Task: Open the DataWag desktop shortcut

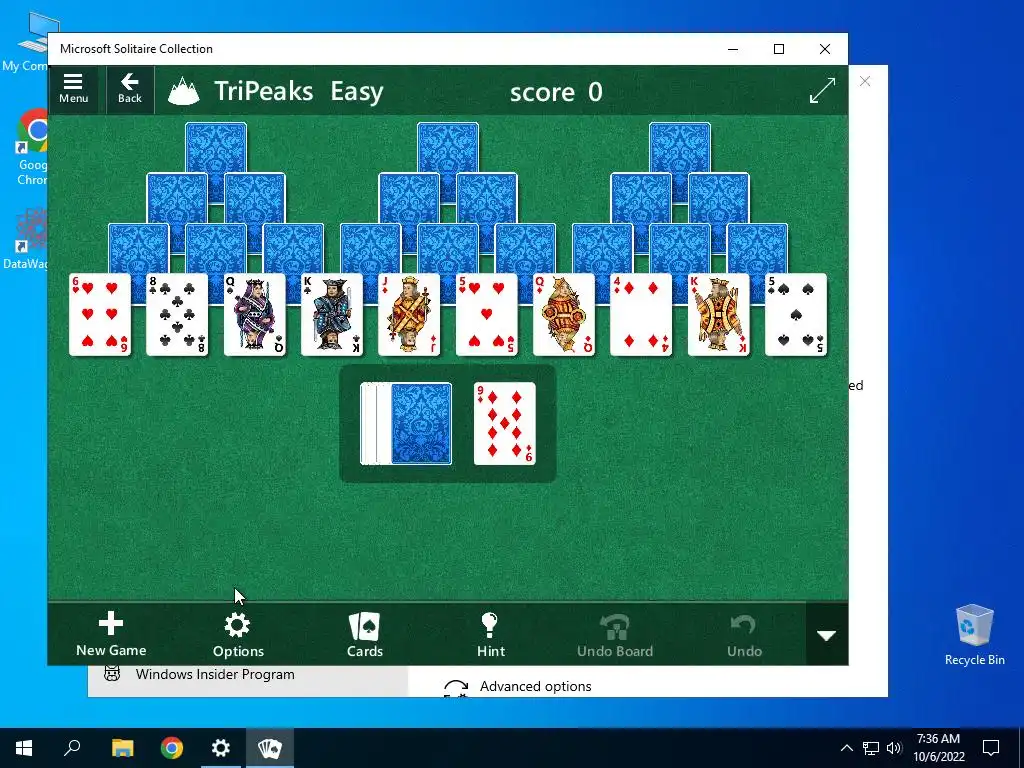Action: [26, 239]
